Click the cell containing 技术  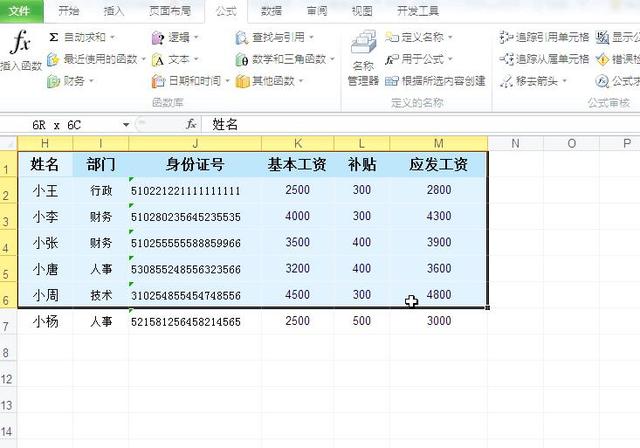click(x=101, y=295)
